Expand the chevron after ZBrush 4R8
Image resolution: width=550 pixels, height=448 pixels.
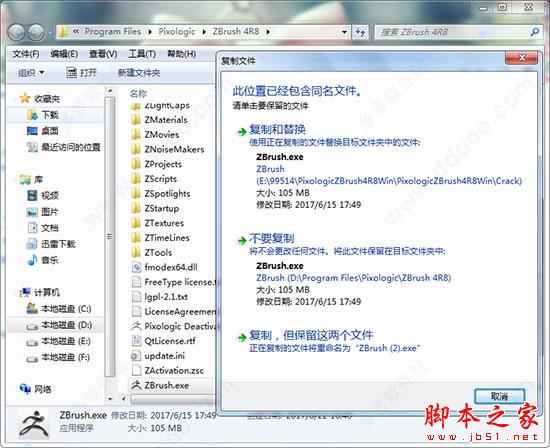click(x=268, y=32)
